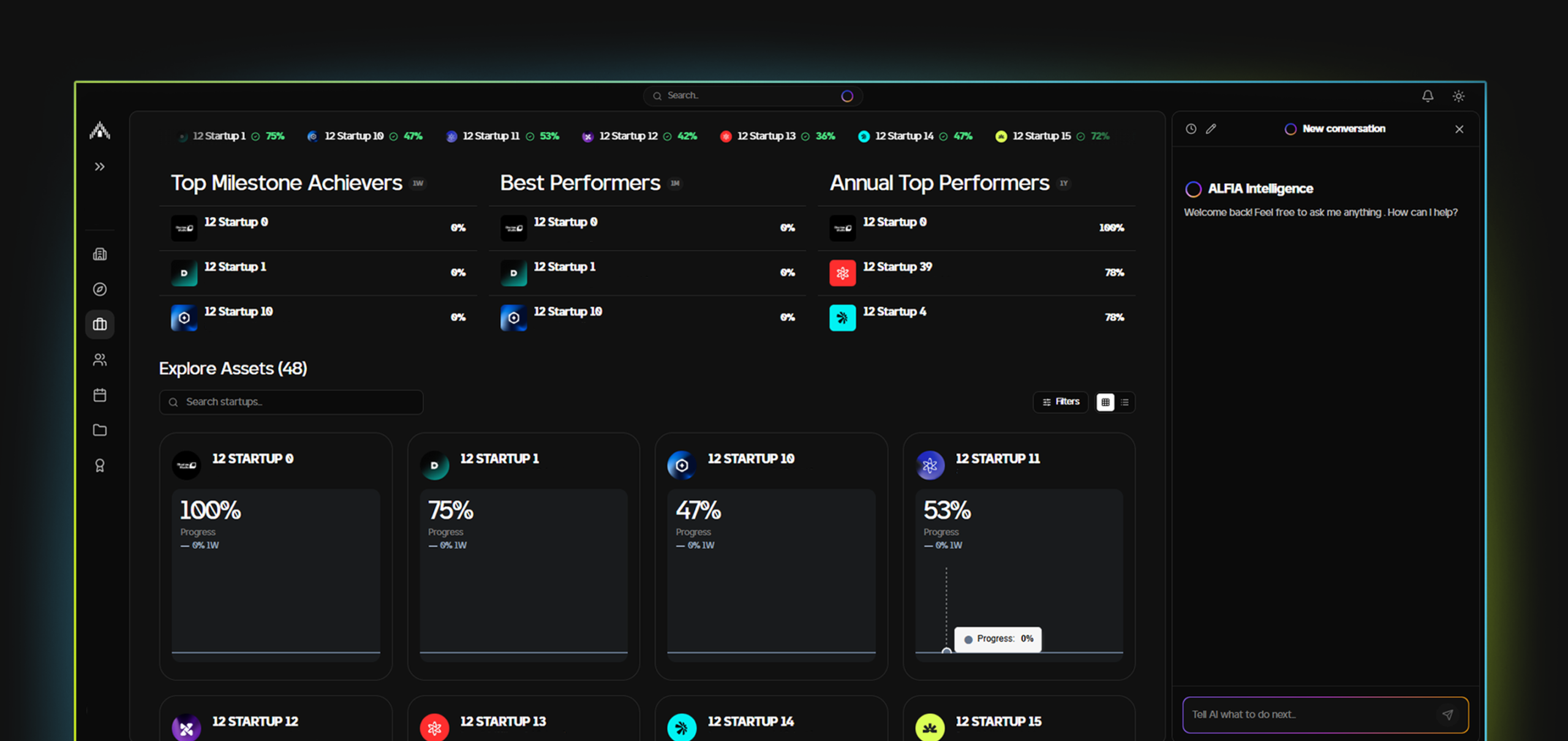Open the award ribbon sidebar icon
Image resolution: width=1568 pixels, height=741 pixels.
pos(100,466)
